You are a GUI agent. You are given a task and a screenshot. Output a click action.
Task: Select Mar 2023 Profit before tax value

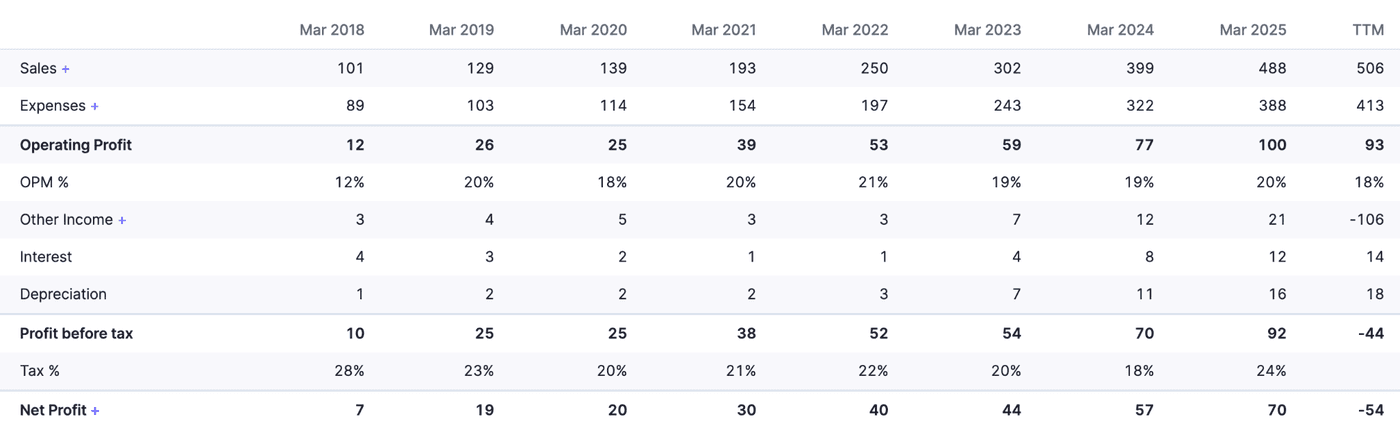click(x=1011, y=333)
